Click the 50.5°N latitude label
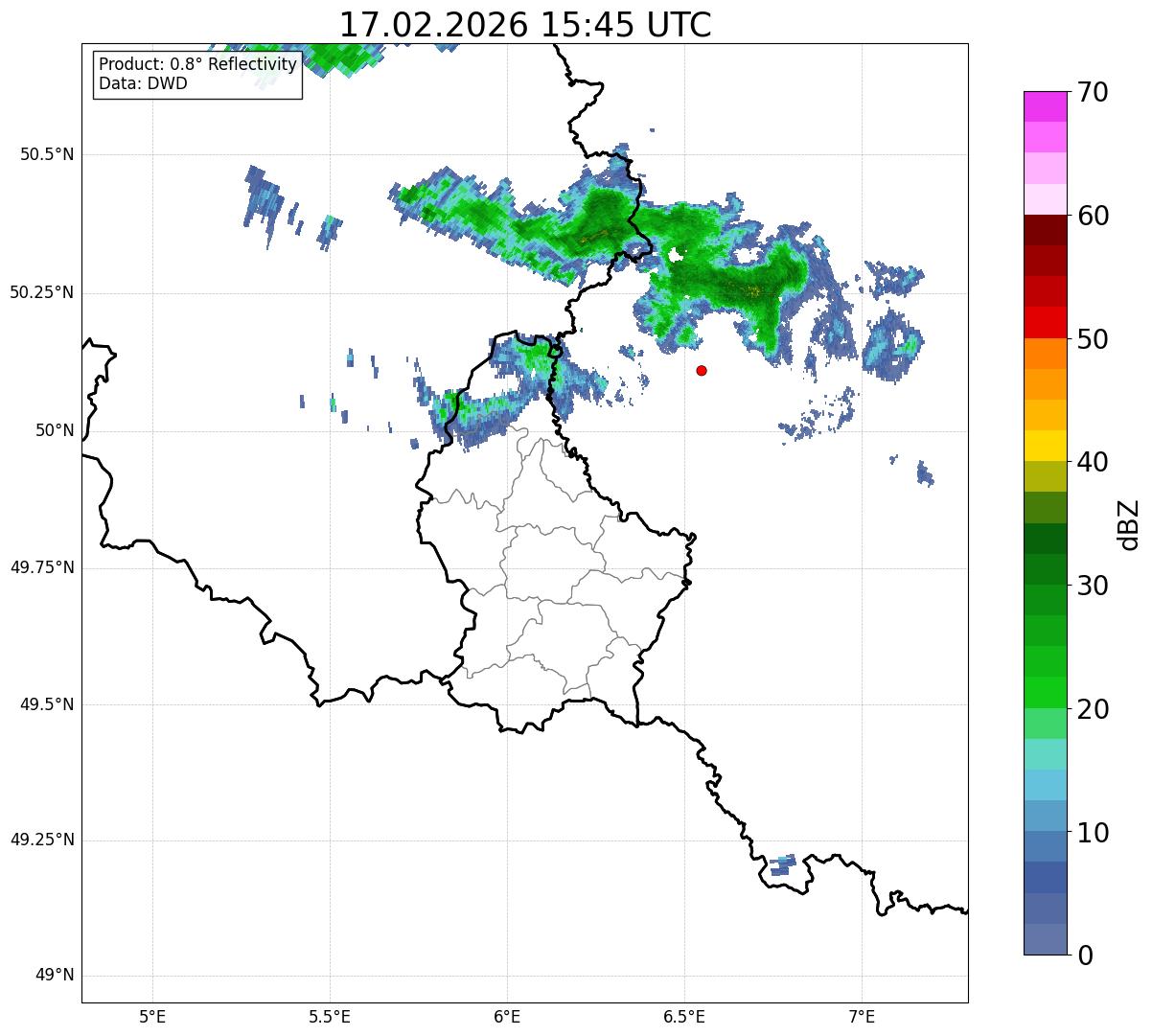Image resolution: width=1152 pixels, height=1036 pixels. (x=47, y=154)
